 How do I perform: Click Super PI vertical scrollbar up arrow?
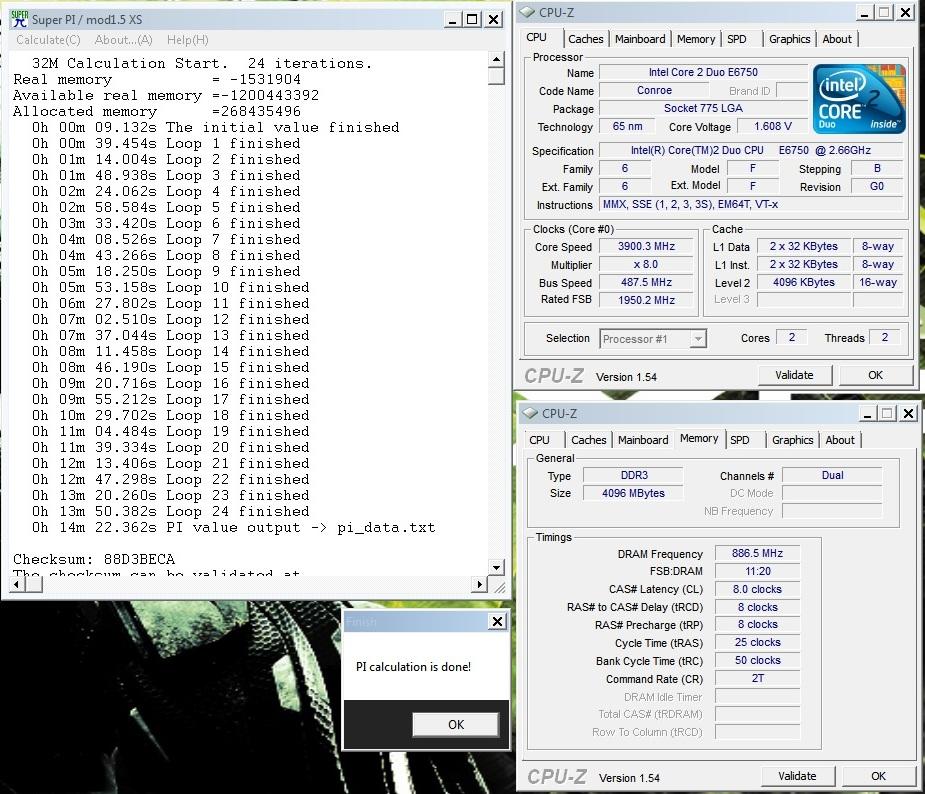tap(497, 60)
